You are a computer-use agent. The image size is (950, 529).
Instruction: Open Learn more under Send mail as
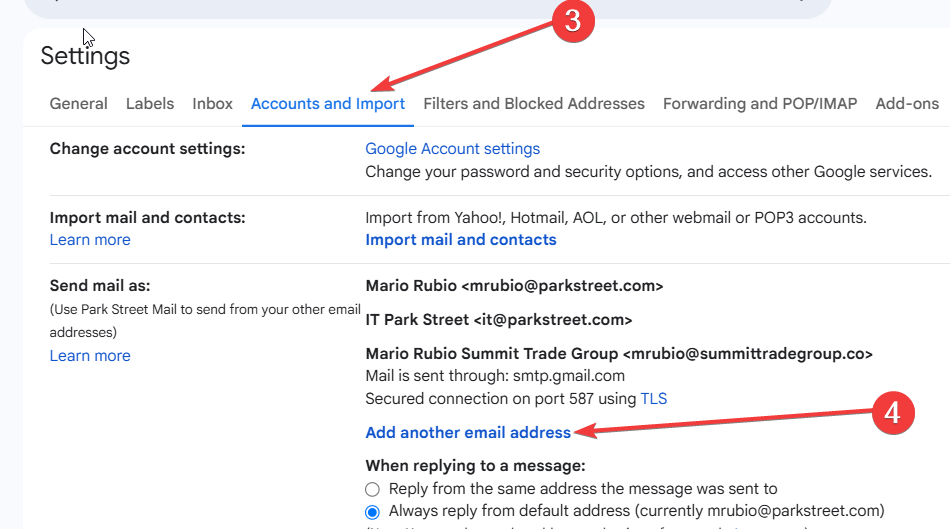(90, 356)
